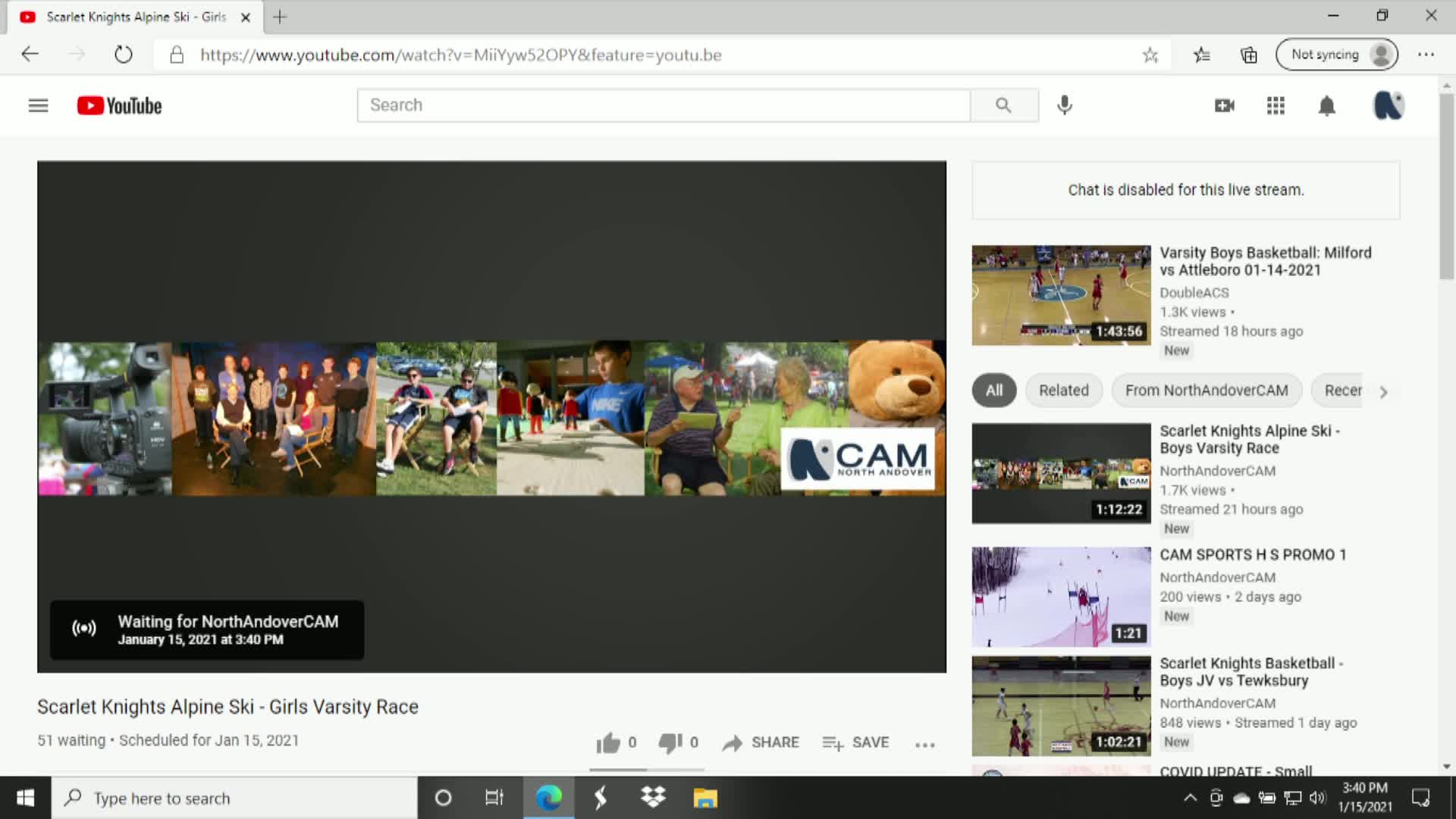
Task: Select the All filter chip
Action: [993, 391]
